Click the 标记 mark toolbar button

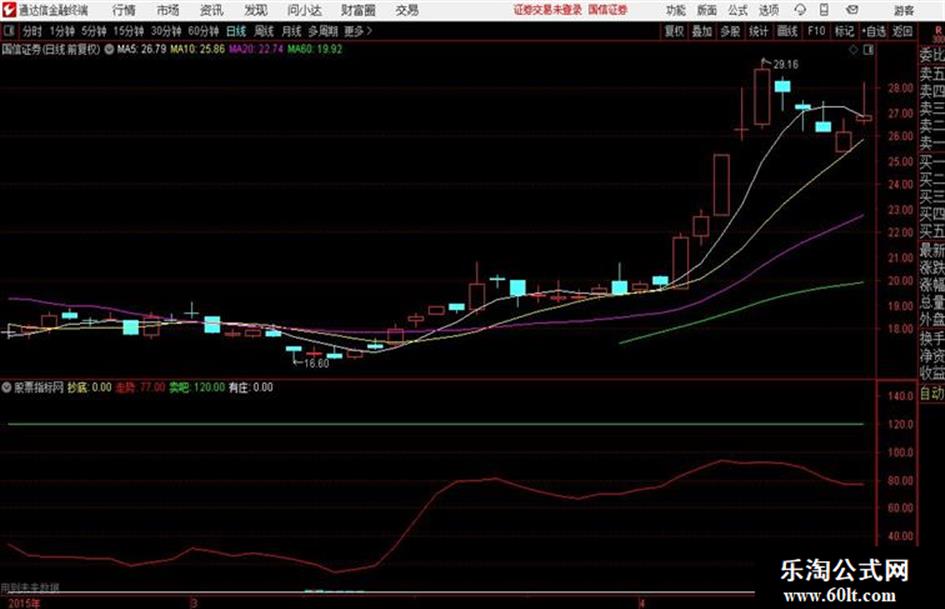(x=844, y=31)
